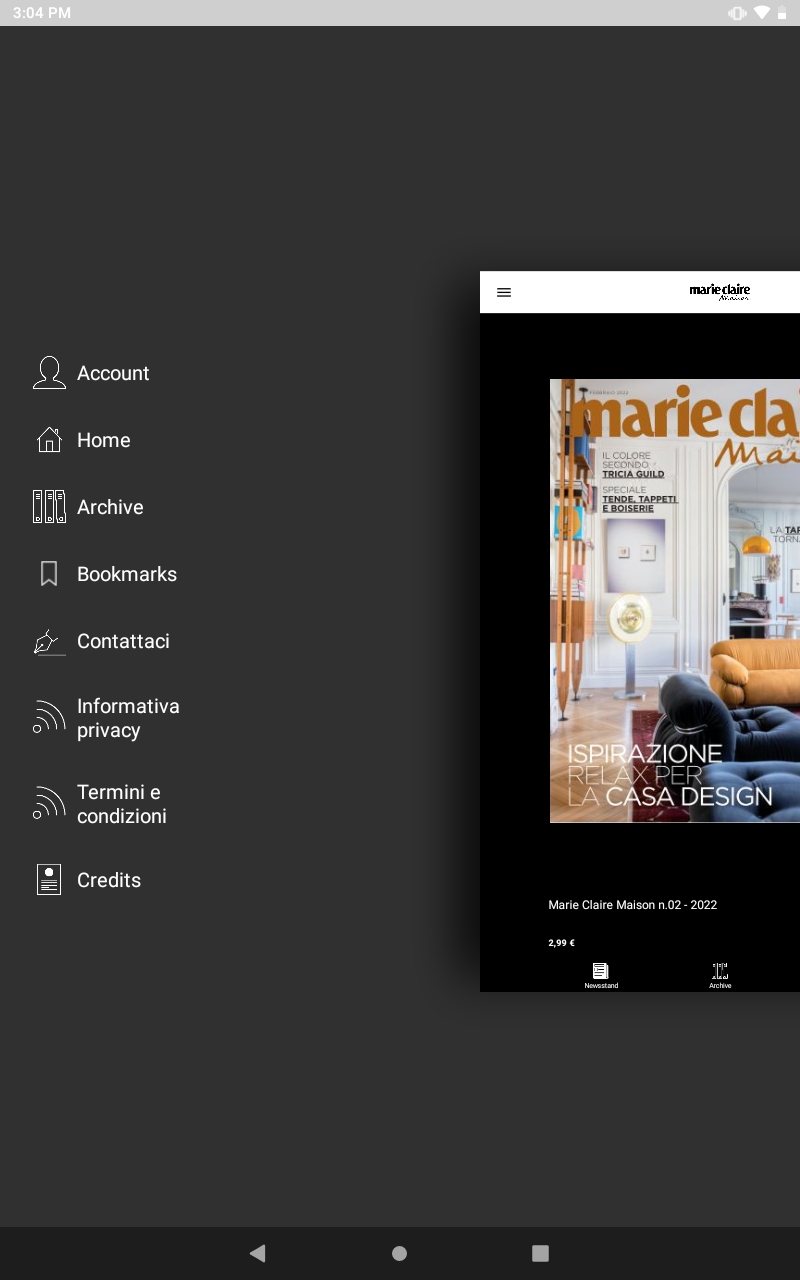Tap the Newsstand tab label
The height and width of the screenshot is (1280, 800).
point(601,986)
